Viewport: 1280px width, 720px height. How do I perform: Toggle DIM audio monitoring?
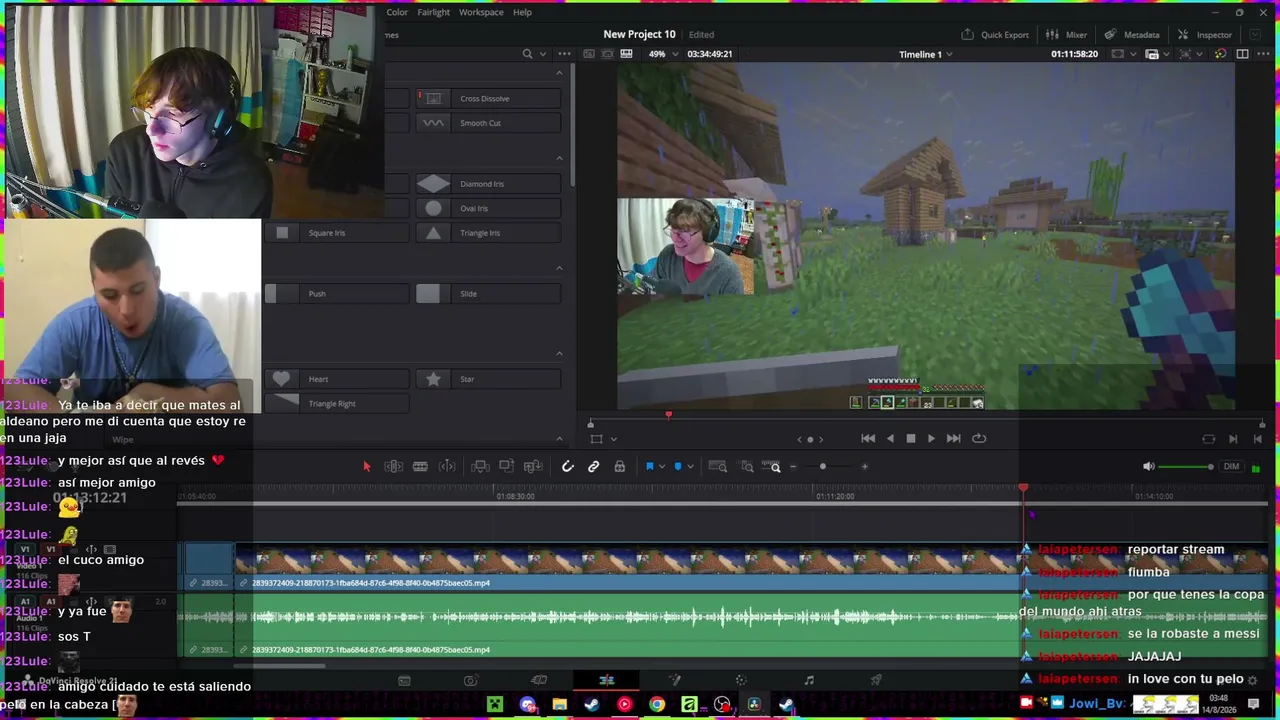tap(1231, 466)
